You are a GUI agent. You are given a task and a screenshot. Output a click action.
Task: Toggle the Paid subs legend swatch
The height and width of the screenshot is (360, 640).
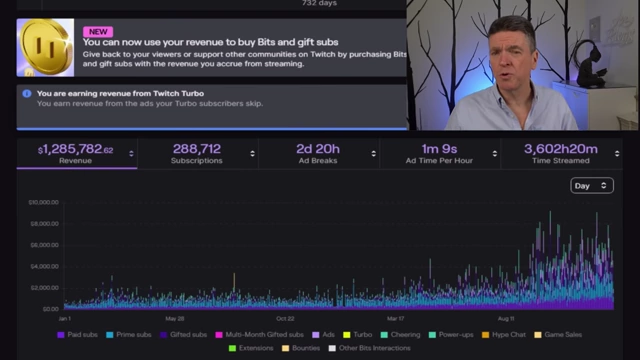point(61,335)
